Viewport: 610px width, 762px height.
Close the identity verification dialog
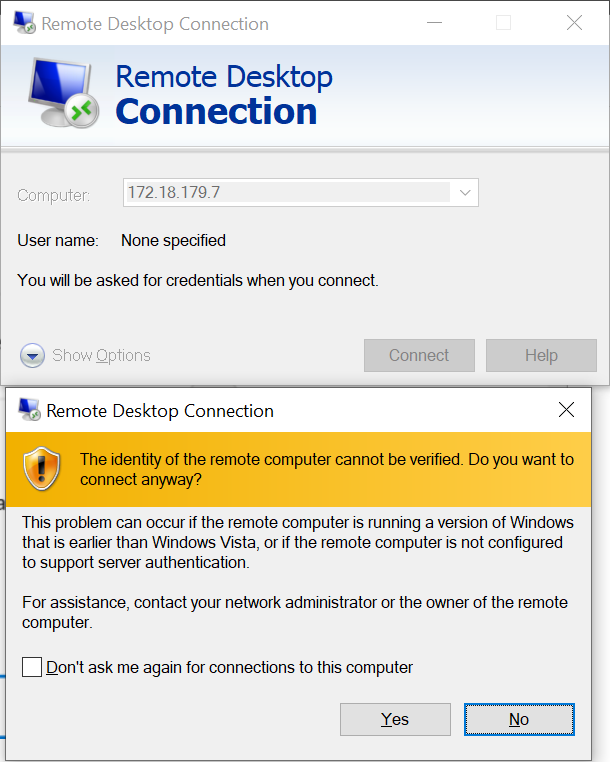[566, 410]
